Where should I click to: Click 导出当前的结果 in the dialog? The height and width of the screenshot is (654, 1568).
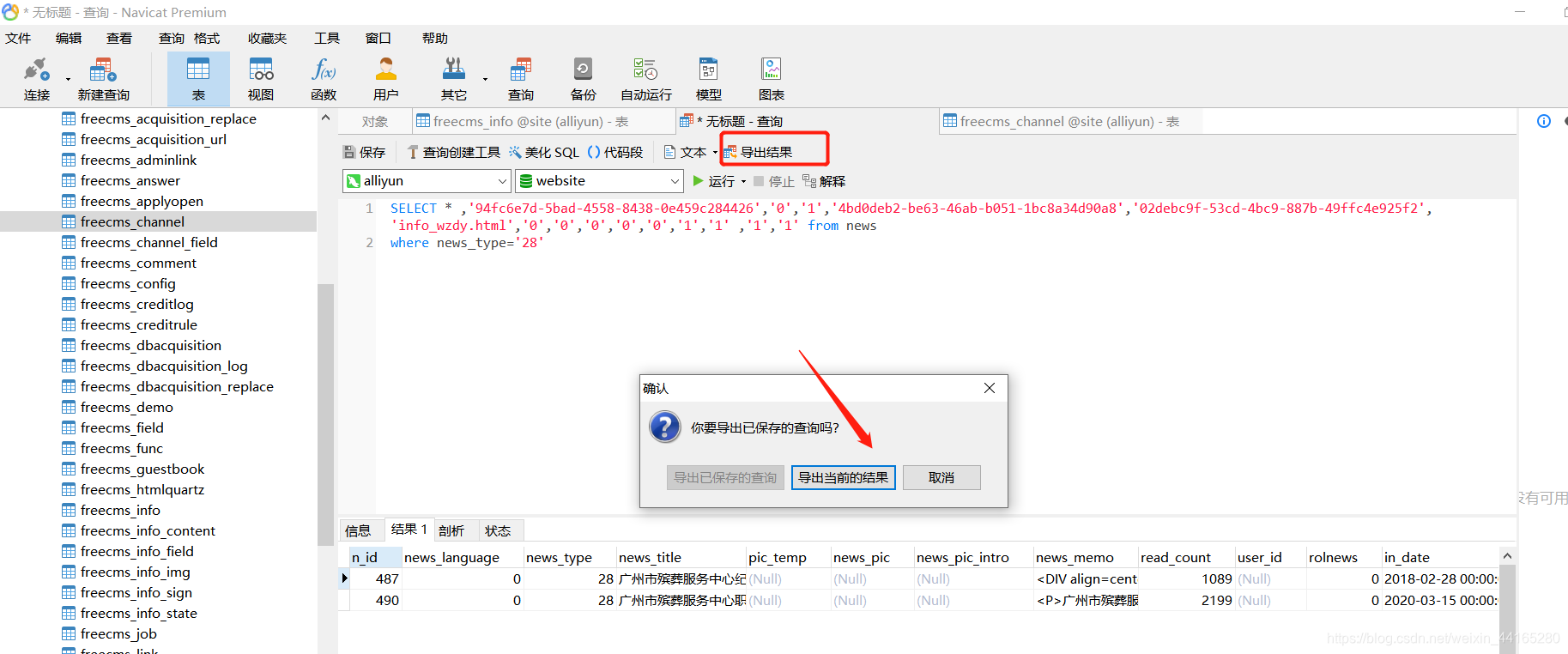(844, 478)
